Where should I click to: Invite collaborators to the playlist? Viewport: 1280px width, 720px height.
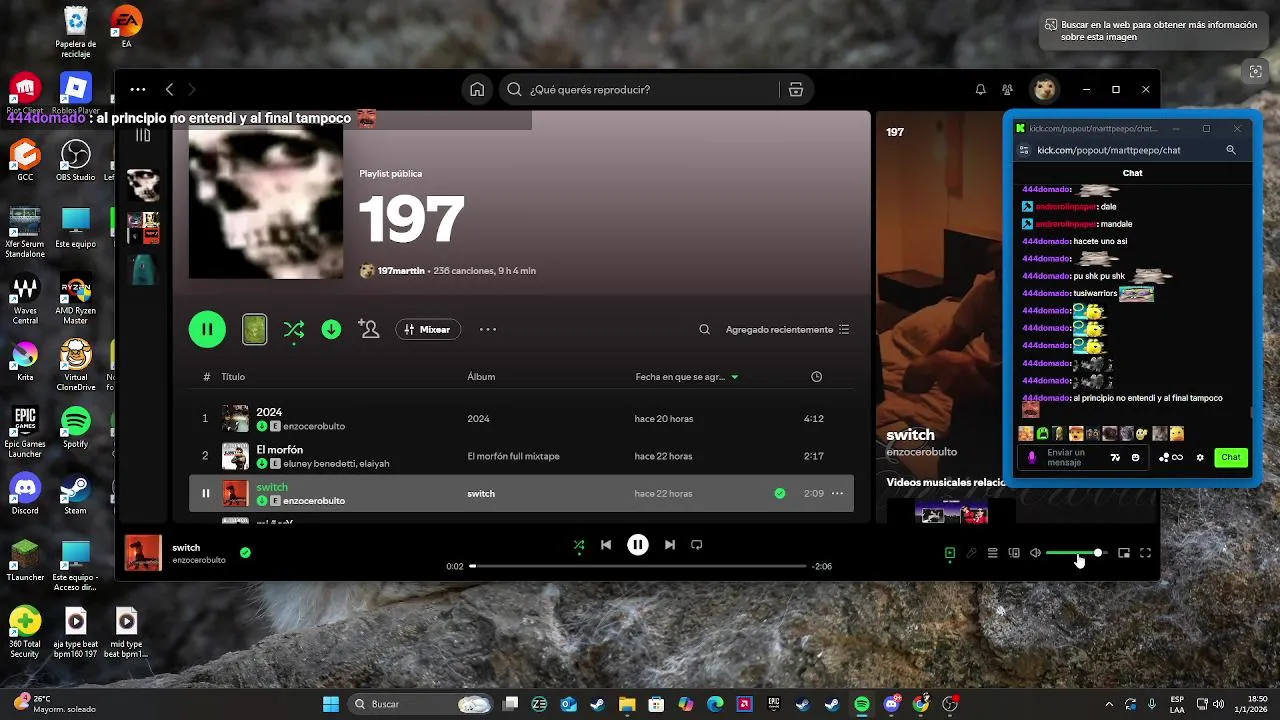coord(369,329)
